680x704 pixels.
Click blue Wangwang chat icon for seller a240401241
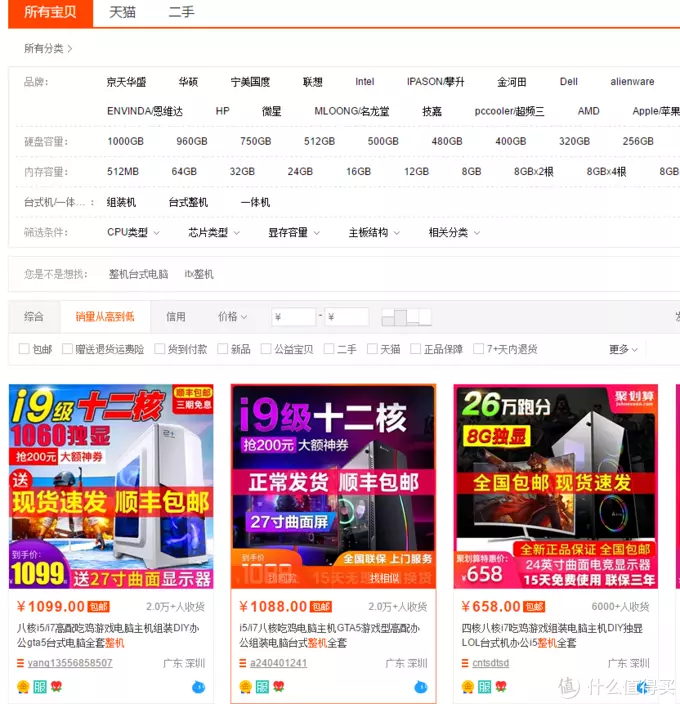[x=421, y=686]
